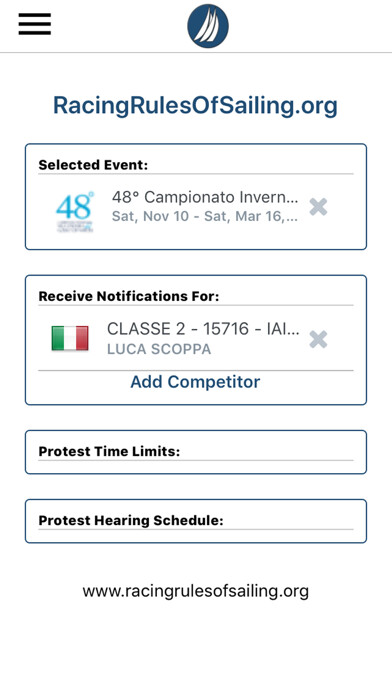Image resolution: width=392 pixels, height=696 pixels.
Task: Open the hamburger menu
Action: coord(35,24)
